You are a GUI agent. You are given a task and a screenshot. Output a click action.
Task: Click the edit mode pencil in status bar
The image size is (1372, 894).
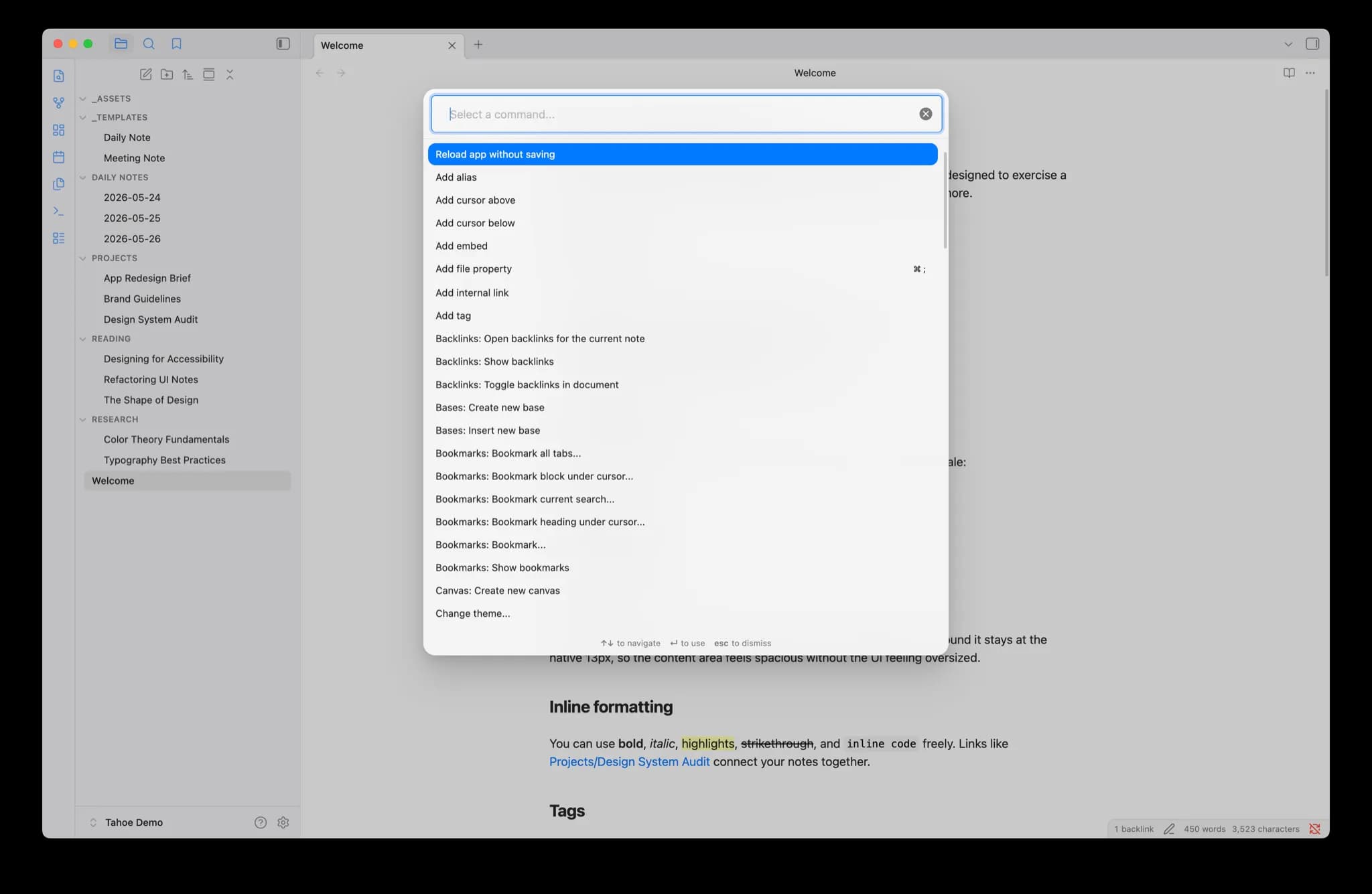pos(1169,829)
